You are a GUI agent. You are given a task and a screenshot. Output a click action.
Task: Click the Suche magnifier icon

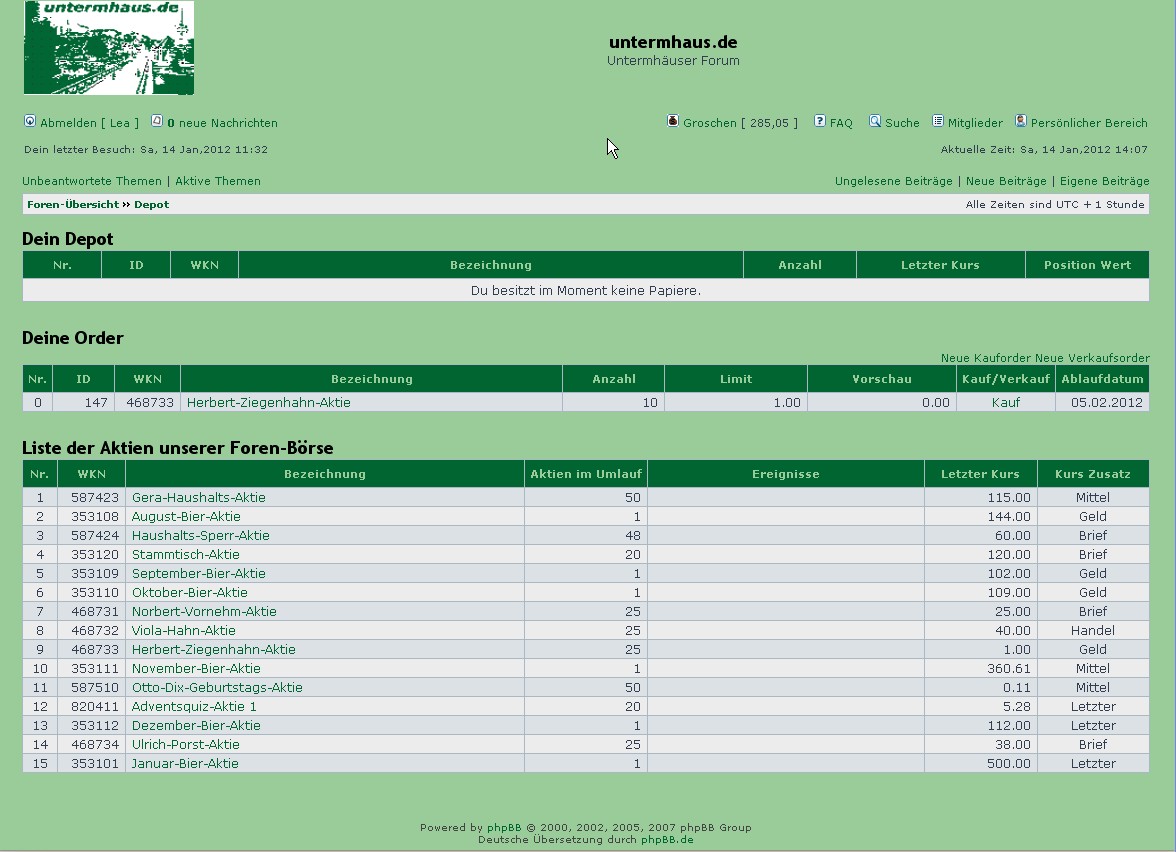tap(875, 122)
